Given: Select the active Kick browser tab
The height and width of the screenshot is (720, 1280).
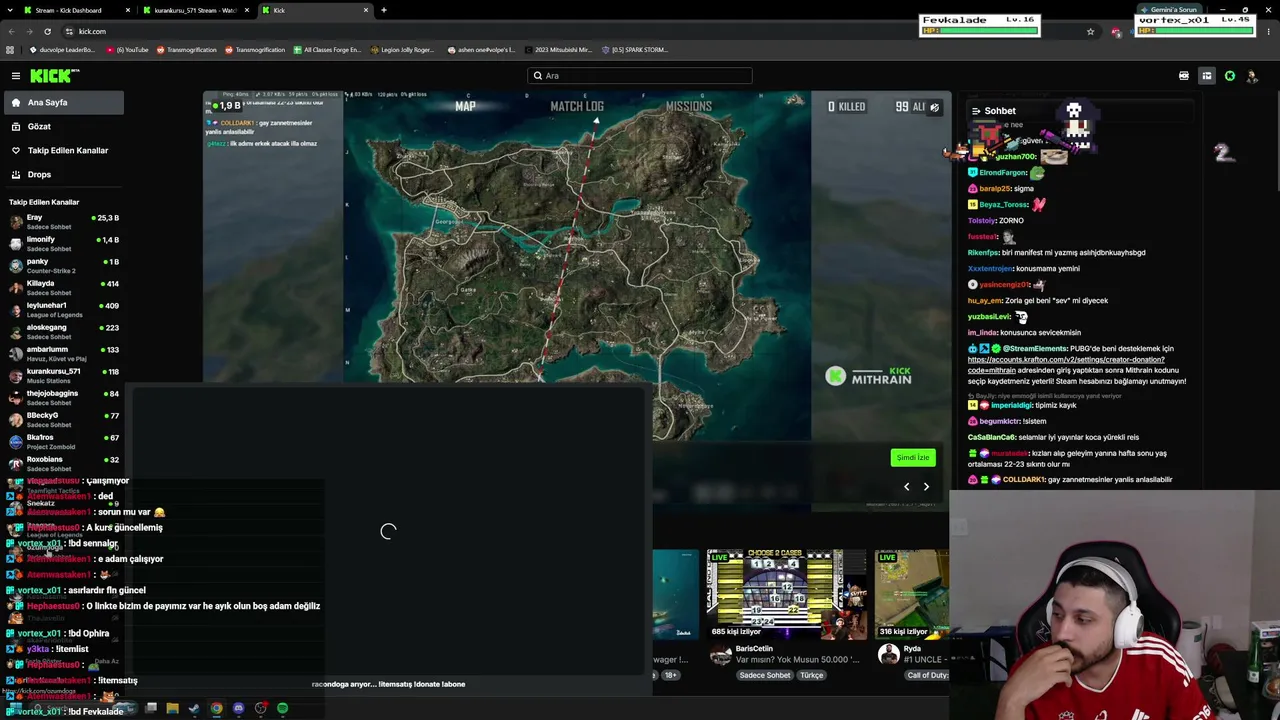Looking at the screenshot, I should point(315,10).
